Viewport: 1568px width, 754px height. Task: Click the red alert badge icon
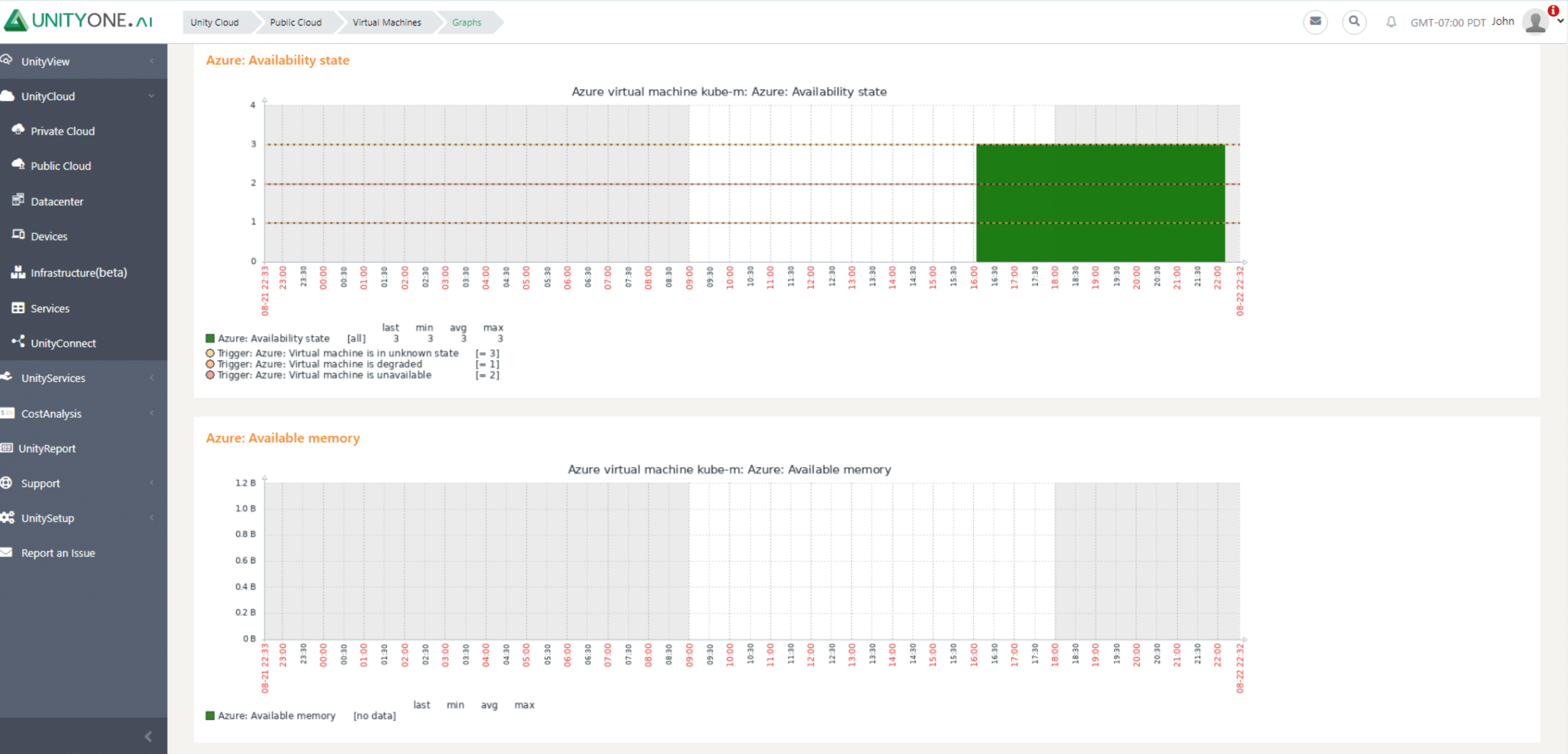[x=1553, y=10]
